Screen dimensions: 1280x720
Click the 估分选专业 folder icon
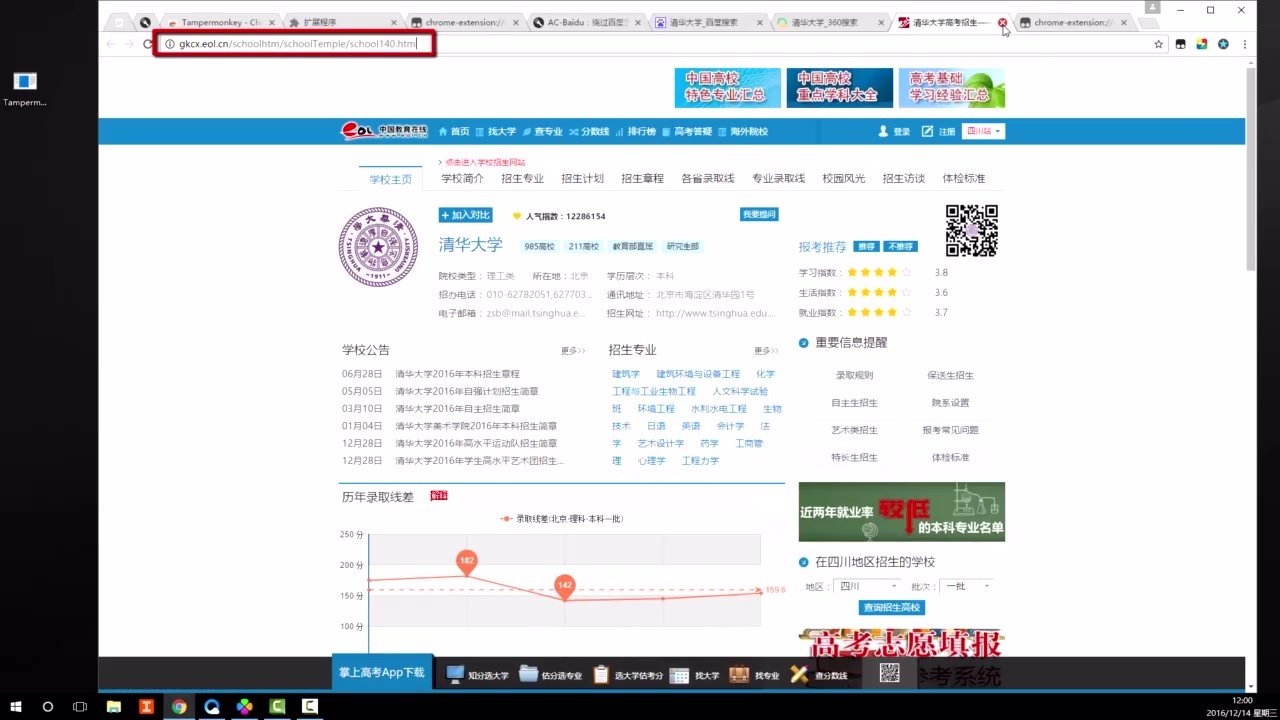528,674
